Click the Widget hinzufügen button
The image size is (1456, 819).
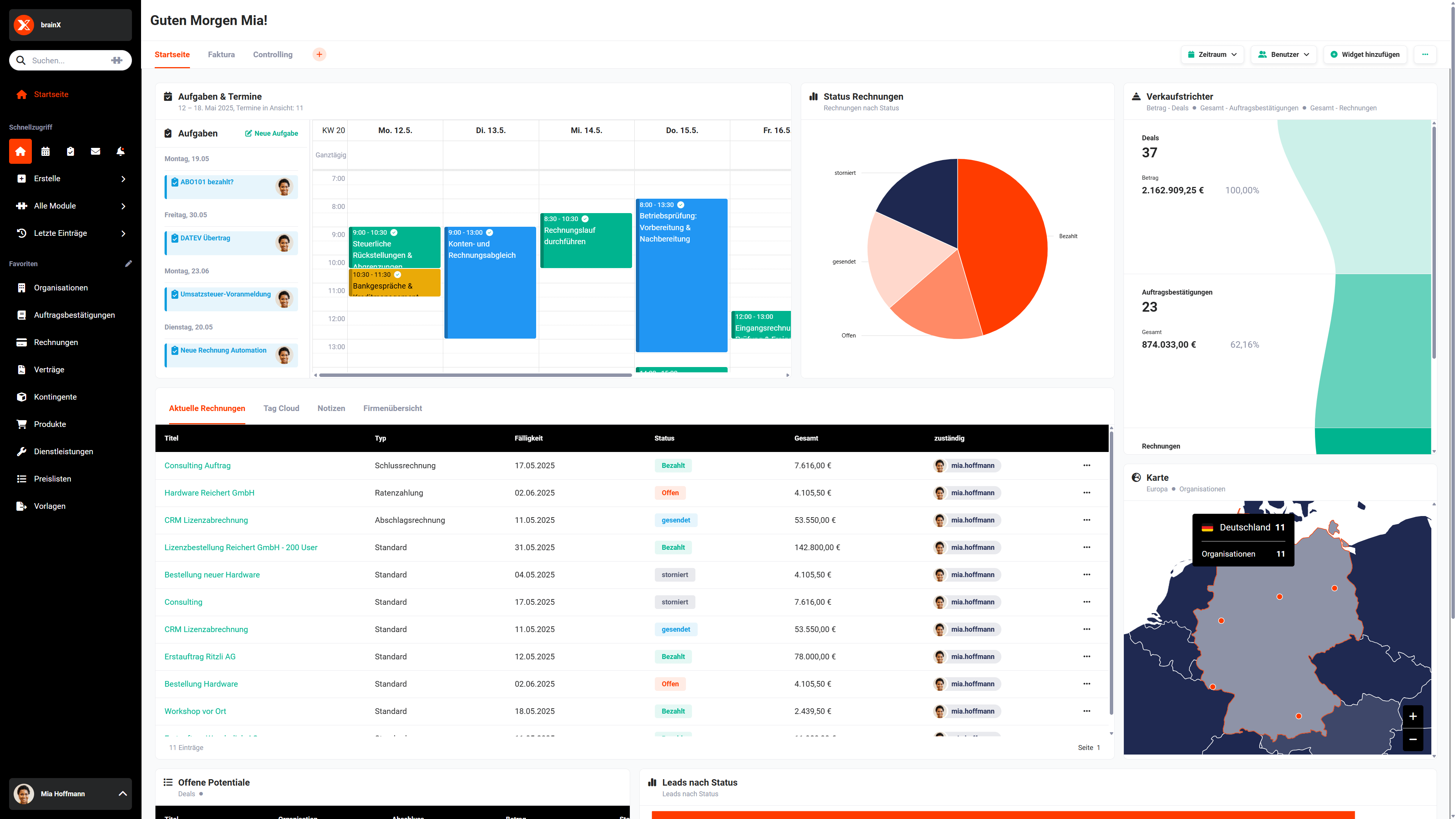1365,55
